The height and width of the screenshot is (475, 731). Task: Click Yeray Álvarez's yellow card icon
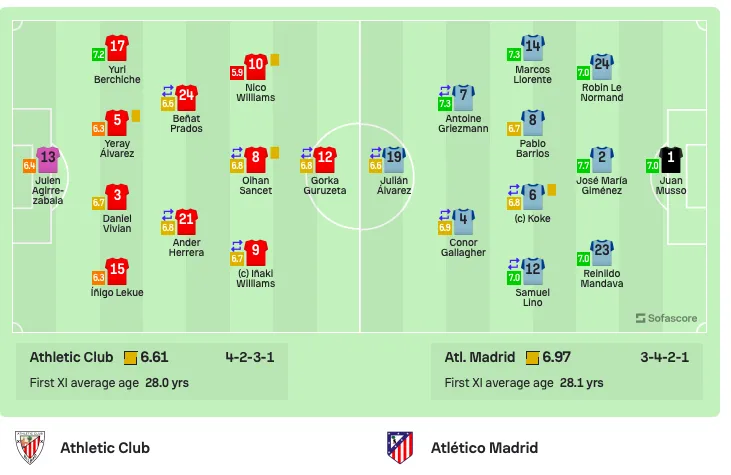[136, 116]
